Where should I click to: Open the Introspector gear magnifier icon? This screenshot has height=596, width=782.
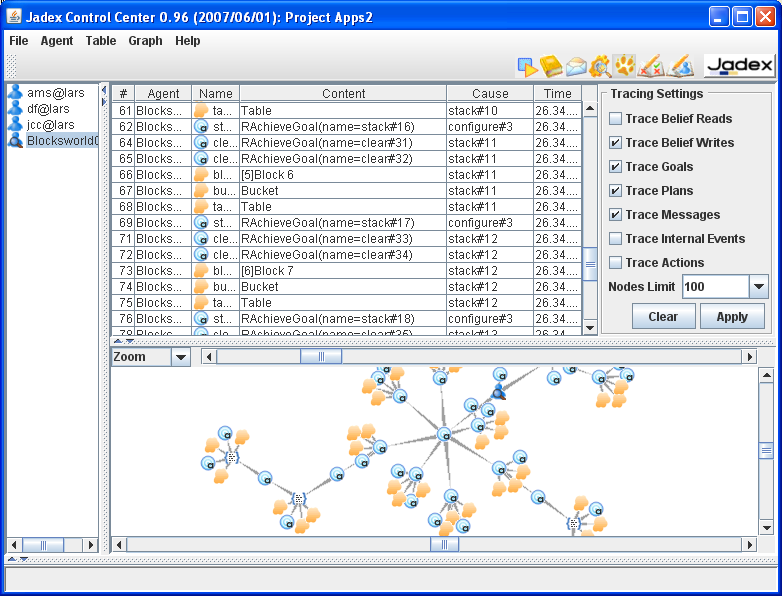point(600,66)
